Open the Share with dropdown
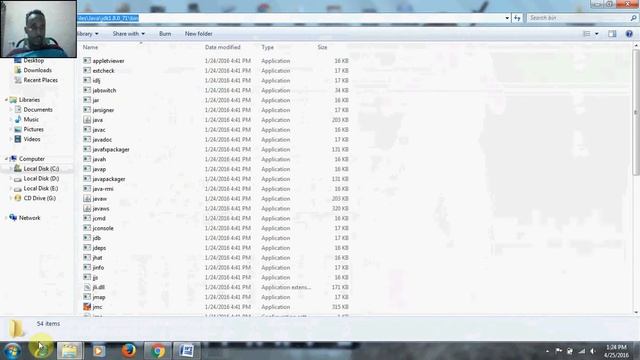This screenshot has height=360, width=640. coord(129,34)
